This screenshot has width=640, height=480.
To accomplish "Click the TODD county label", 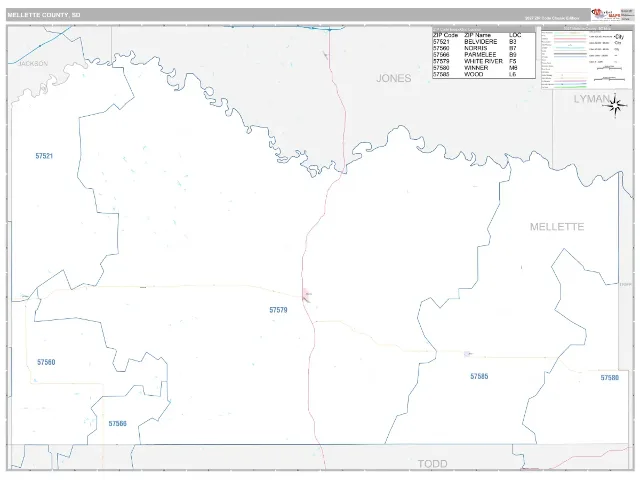I will point(432,464).
